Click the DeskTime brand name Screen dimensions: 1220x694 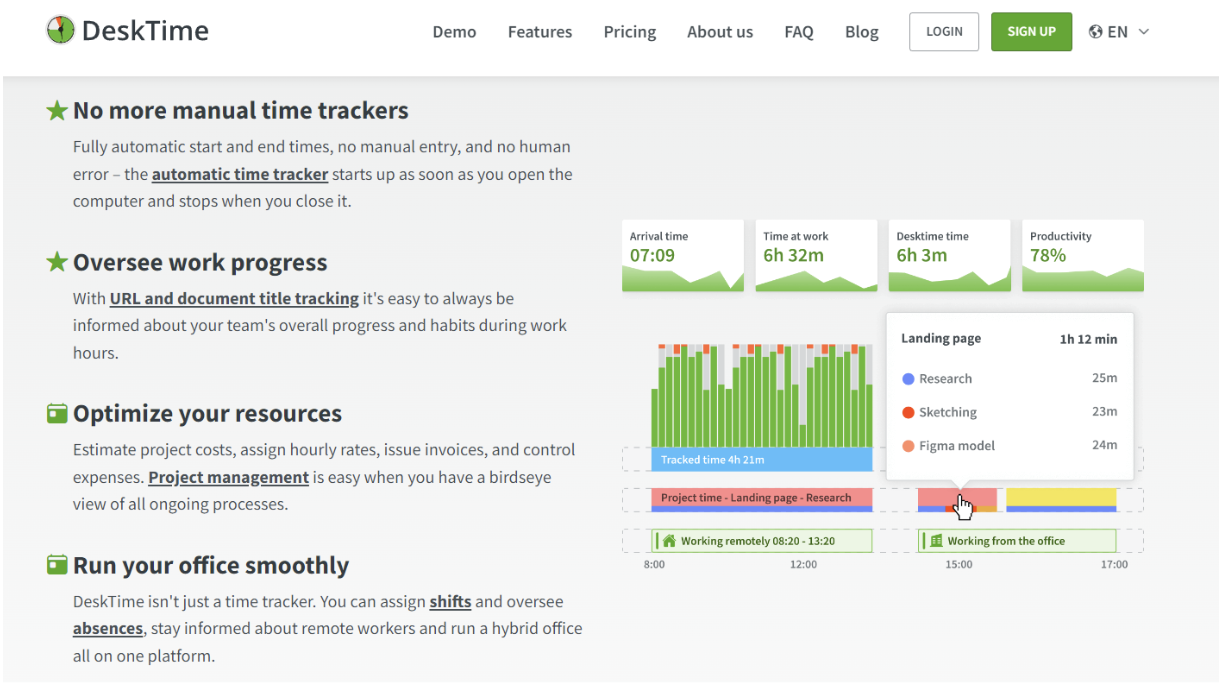(x=145, y=31)
